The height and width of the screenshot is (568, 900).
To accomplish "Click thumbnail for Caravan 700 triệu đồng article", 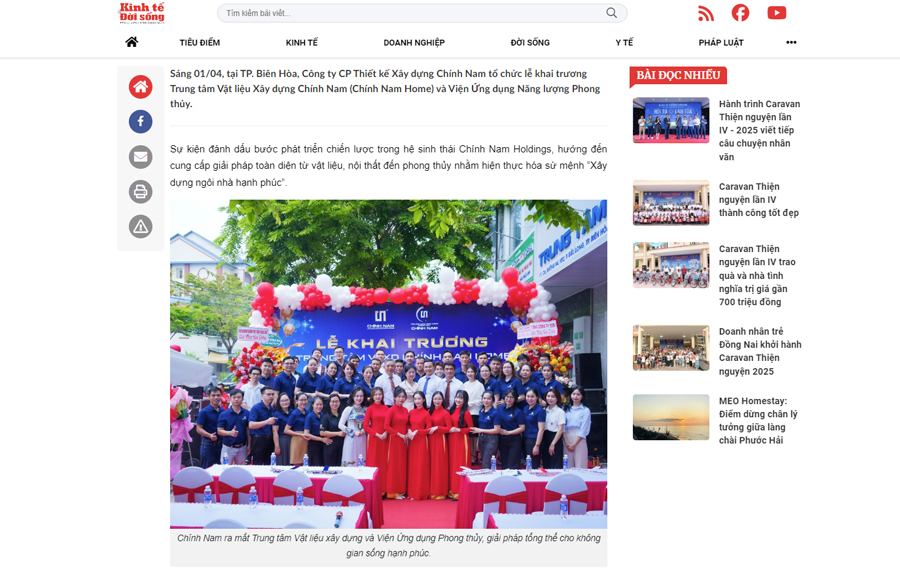I will [x=671, y=264].
